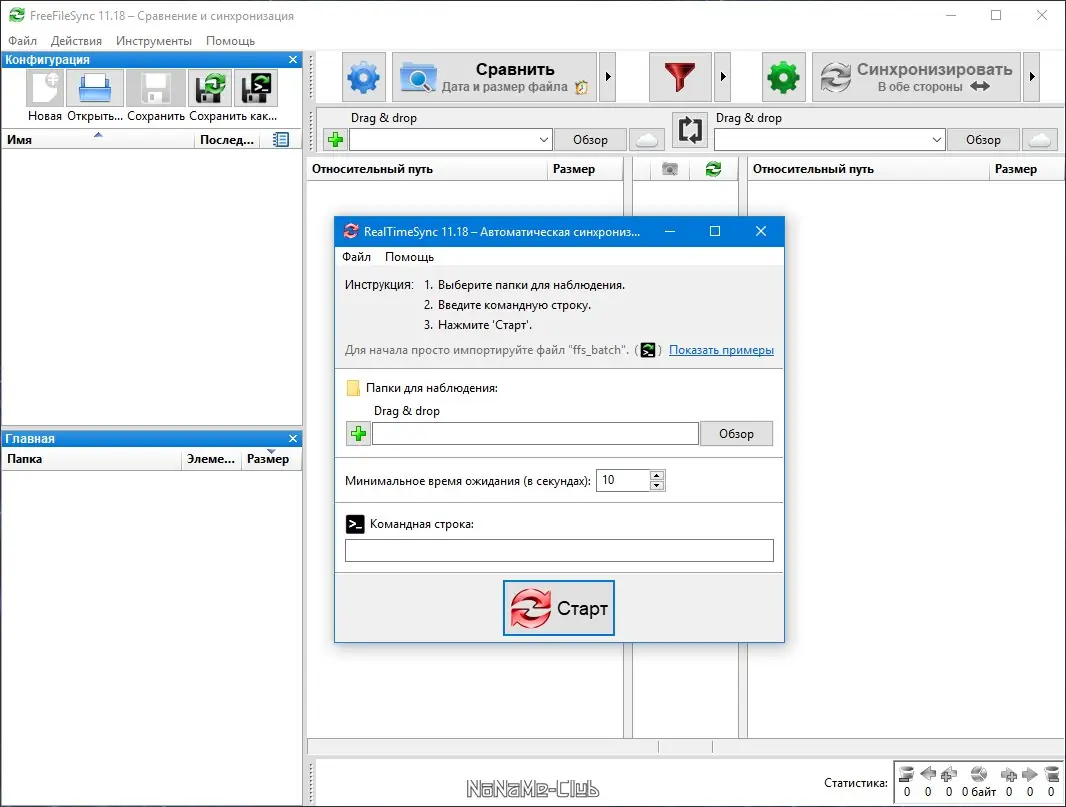Image resolution: width=1066 pixels, height=807 pixels.
Task: Open comparison settings blue gear icon
Action: (x=364, y=78)
